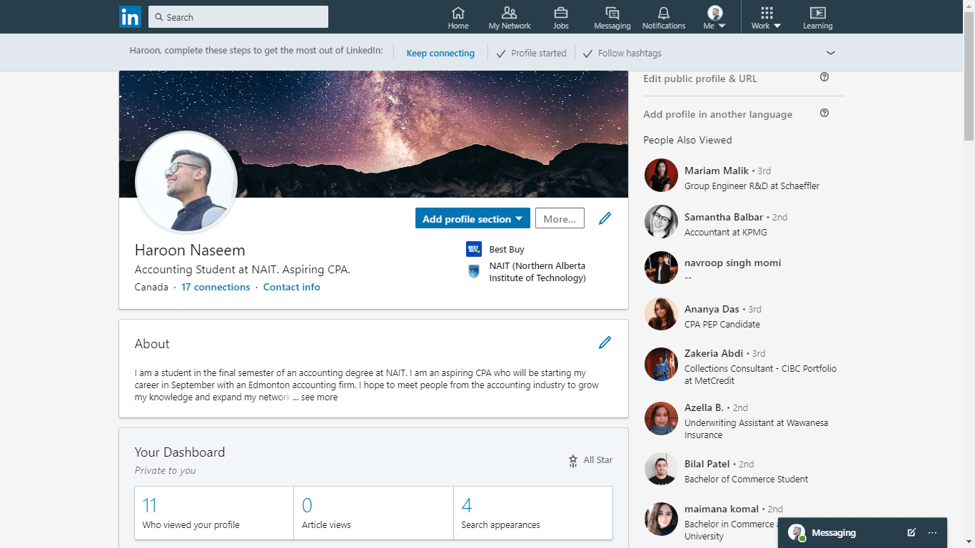Edit the About section with pencil icon
The image size is (975, 548).
coord(605,343)
